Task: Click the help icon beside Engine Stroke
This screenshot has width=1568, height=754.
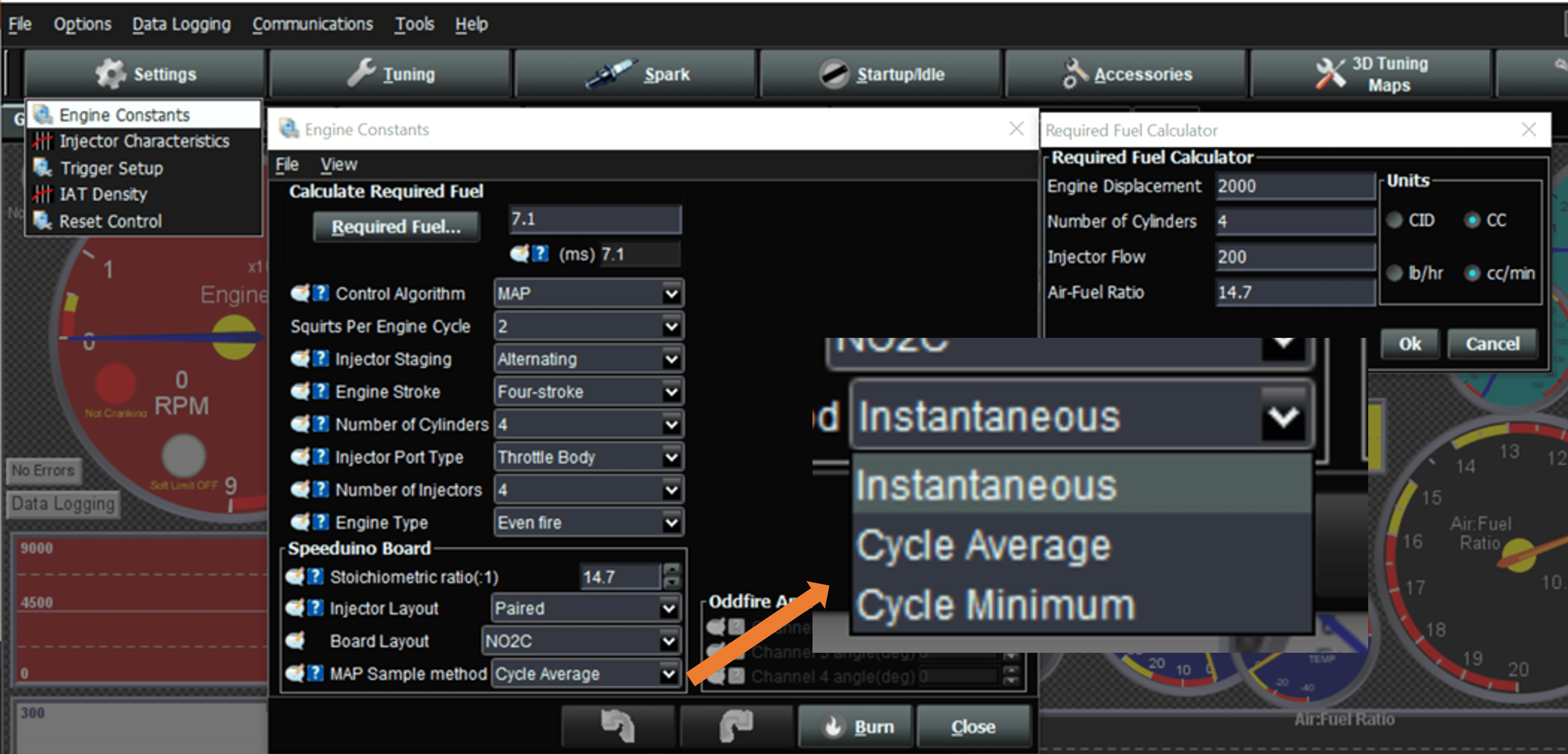Action: [x=321, y=391]
